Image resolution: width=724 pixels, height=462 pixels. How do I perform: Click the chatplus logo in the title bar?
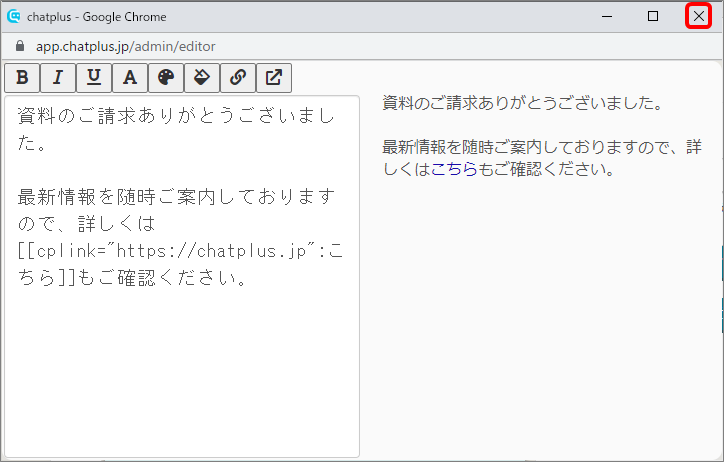click(x=14, y=16)
